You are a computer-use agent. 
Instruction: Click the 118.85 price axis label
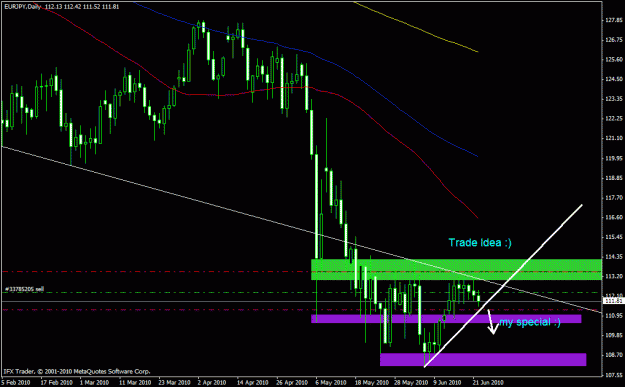pos(614,178)
